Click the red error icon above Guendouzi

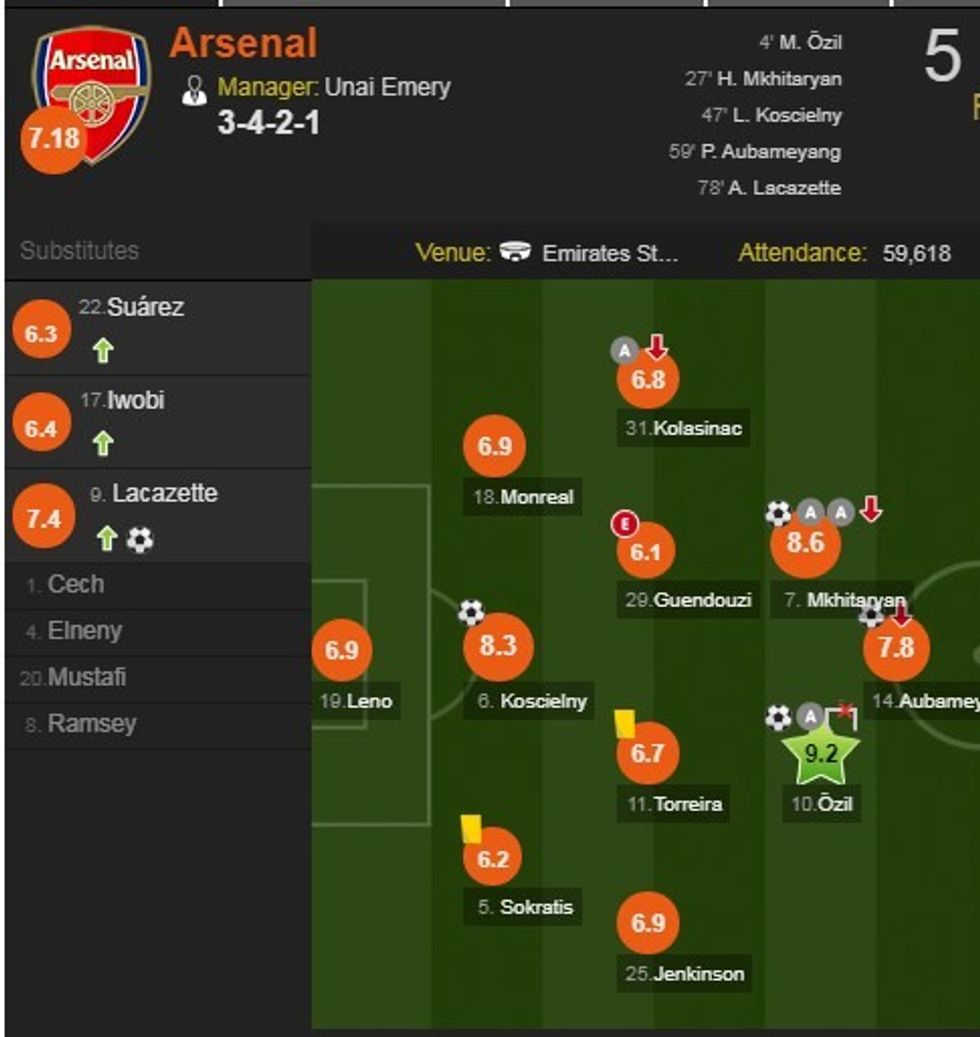coord(625,523)
